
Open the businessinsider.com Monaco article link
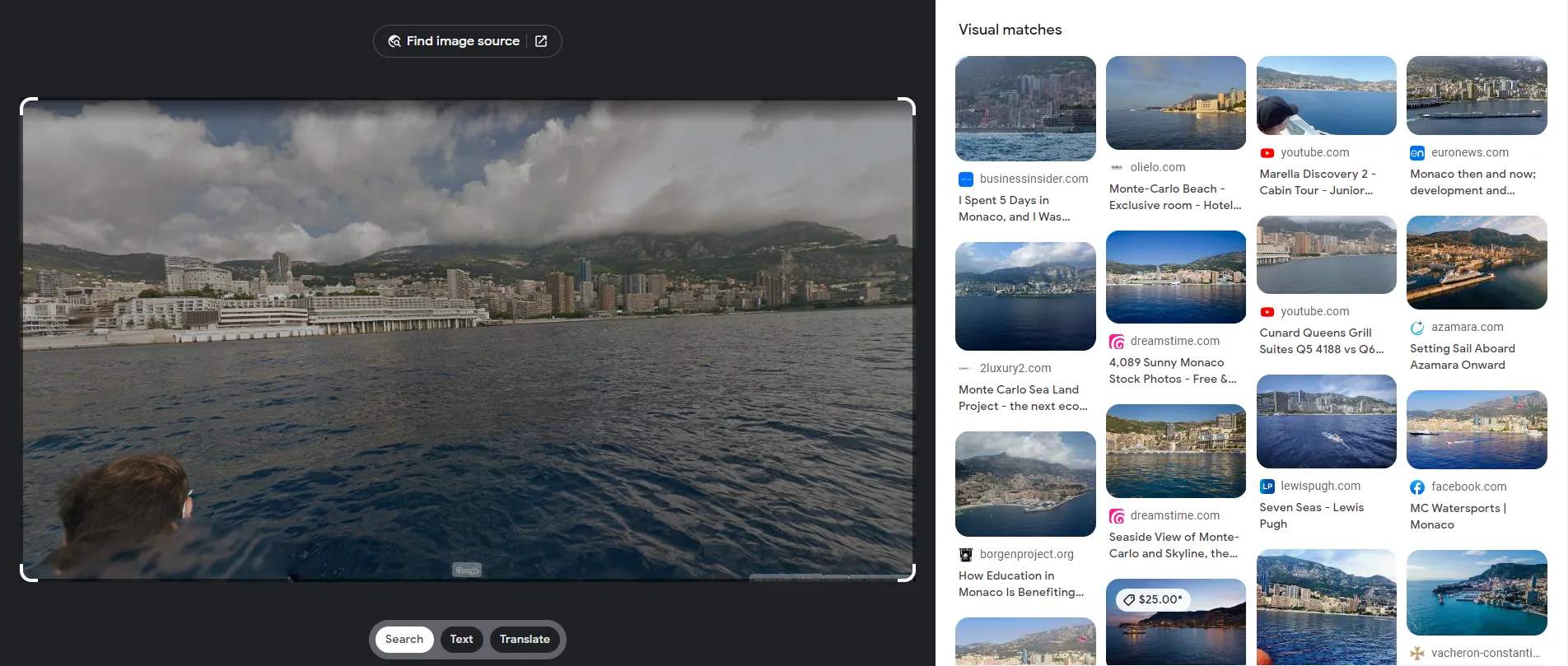tap(1015, 208)
